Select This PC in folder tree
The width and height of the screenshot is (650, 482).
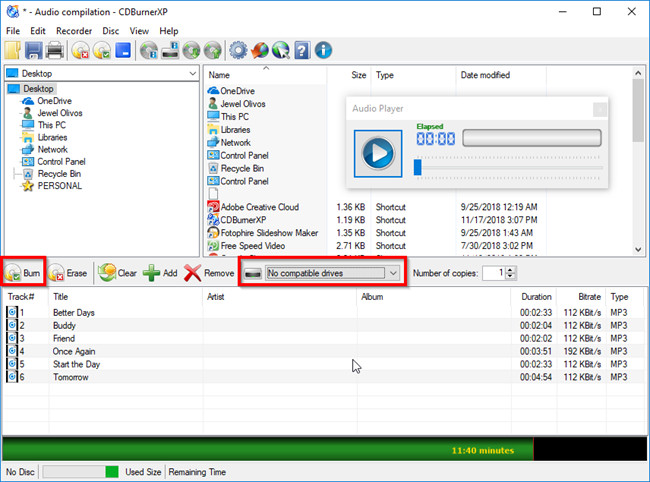[x=51, y=125]
